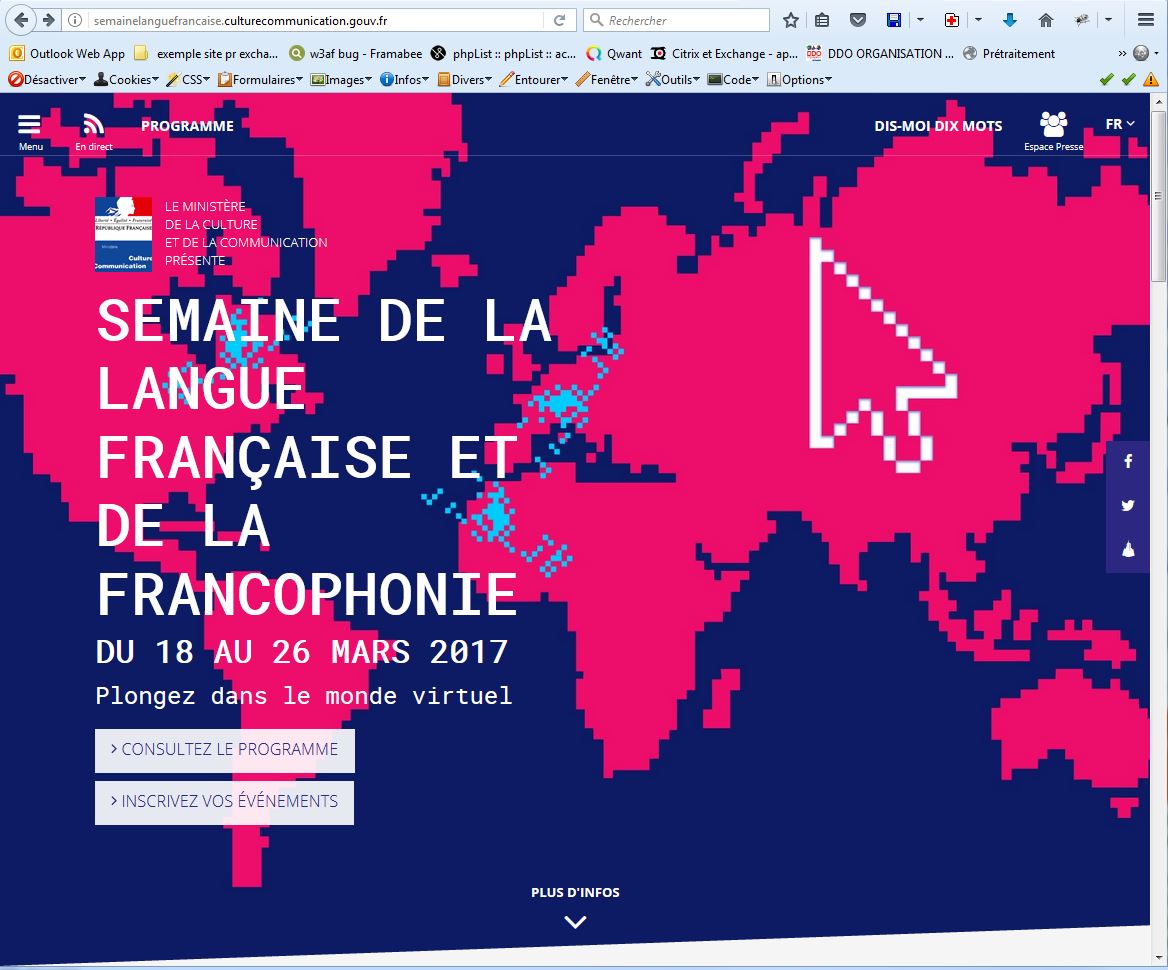Open the PROGRAMME navigation item
This screenshot has height=970, width=1168.
(187, 126)
